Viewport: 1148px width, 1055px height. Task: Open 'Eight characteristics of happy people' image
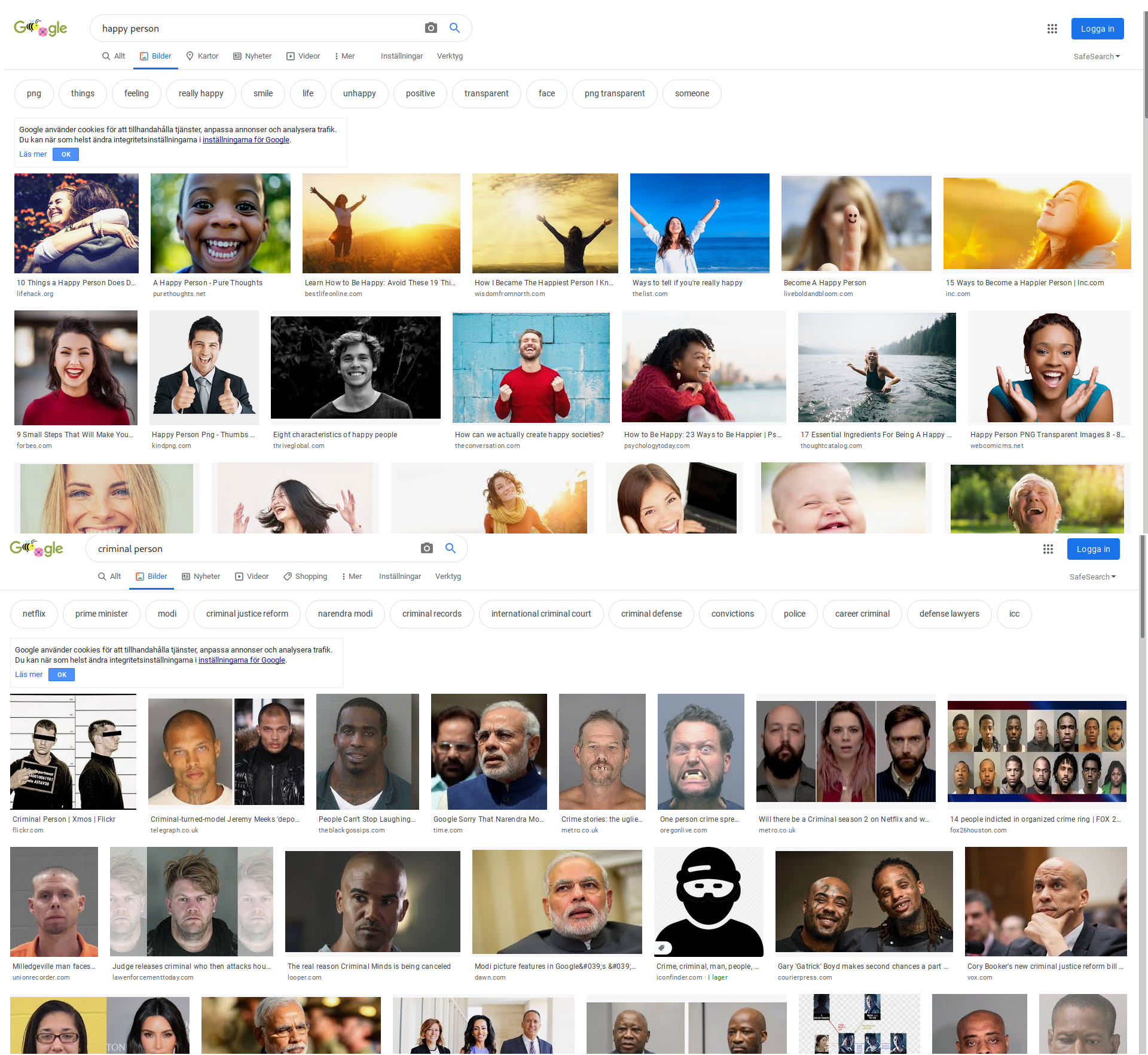356,367
